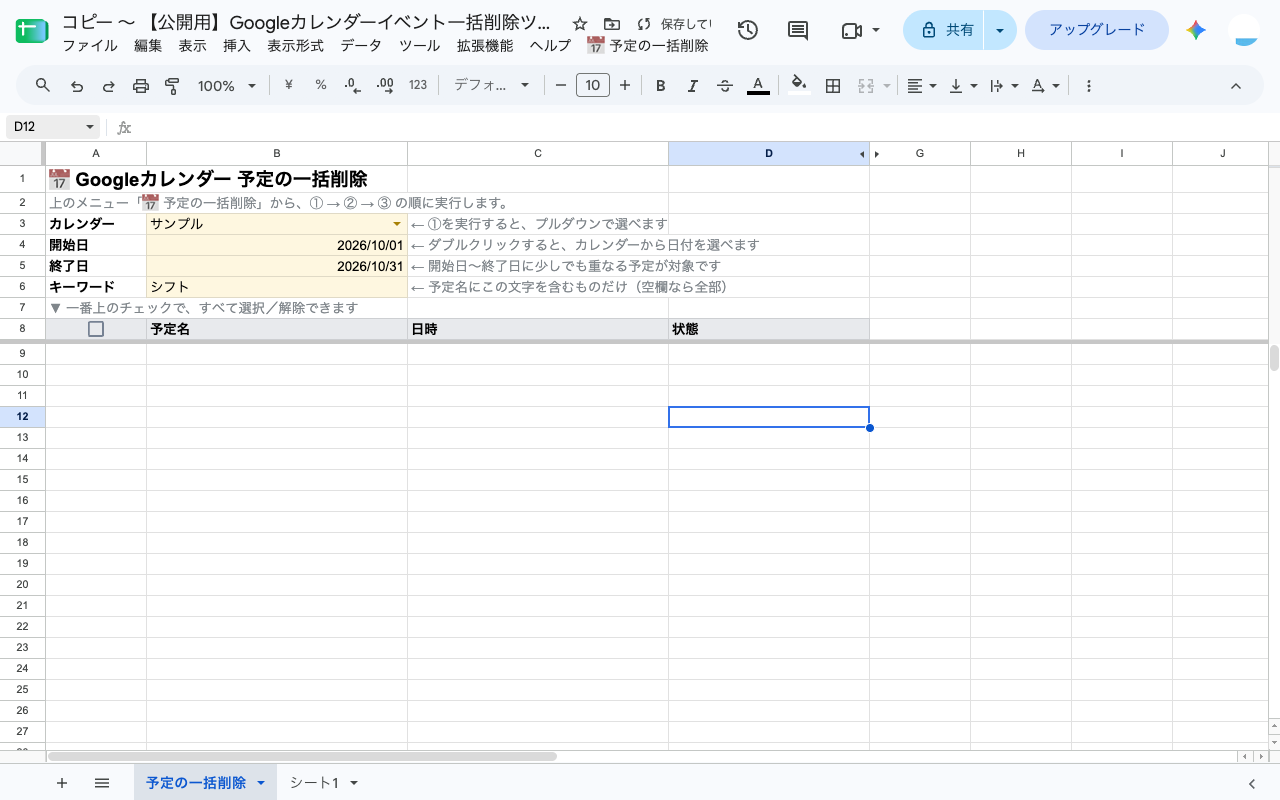Open horizontal align dropdown

[x=922, y=86]
